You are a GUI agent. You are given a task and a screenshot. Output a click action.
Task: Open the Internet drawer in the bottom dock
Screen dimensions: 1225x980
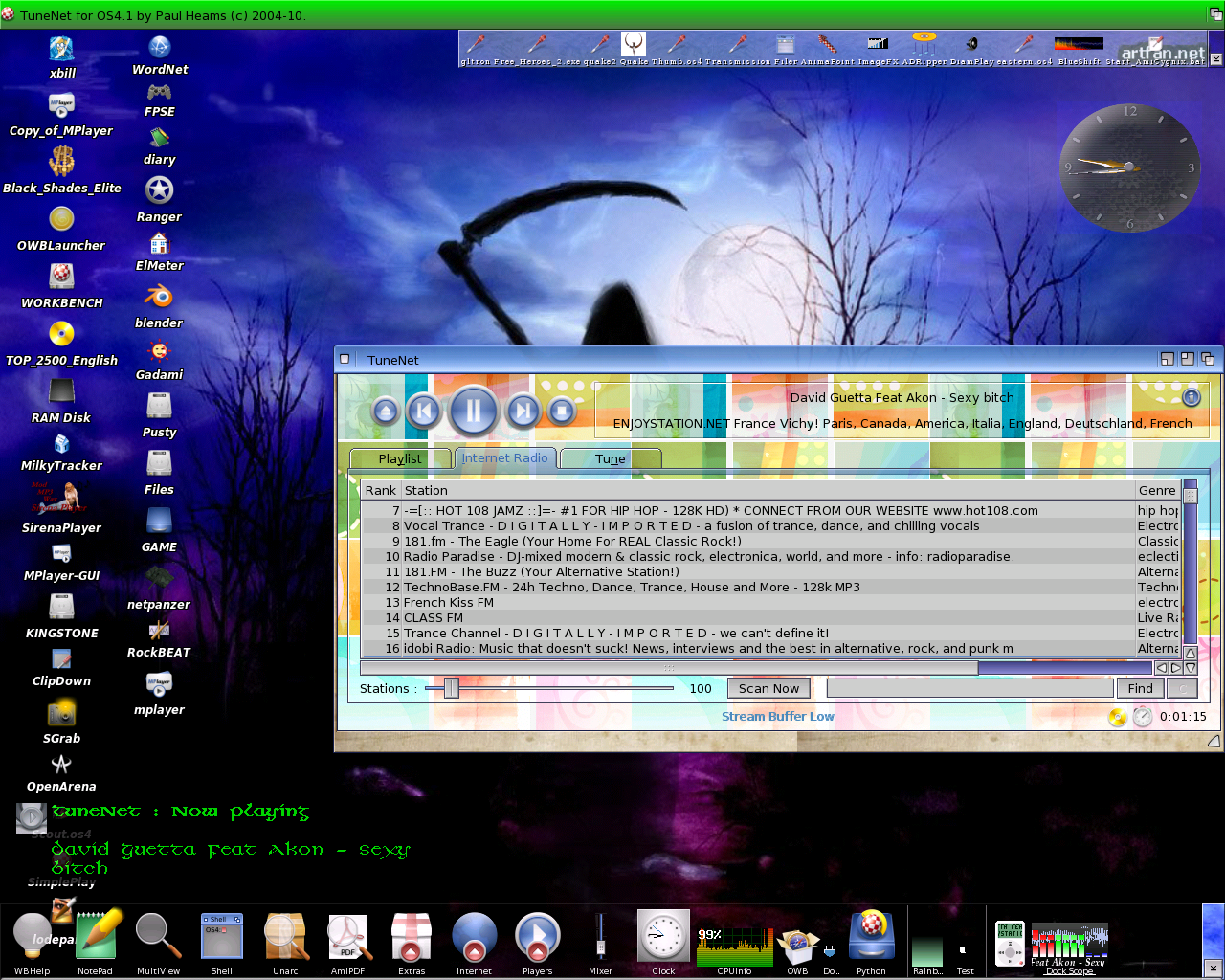[474, 942]
